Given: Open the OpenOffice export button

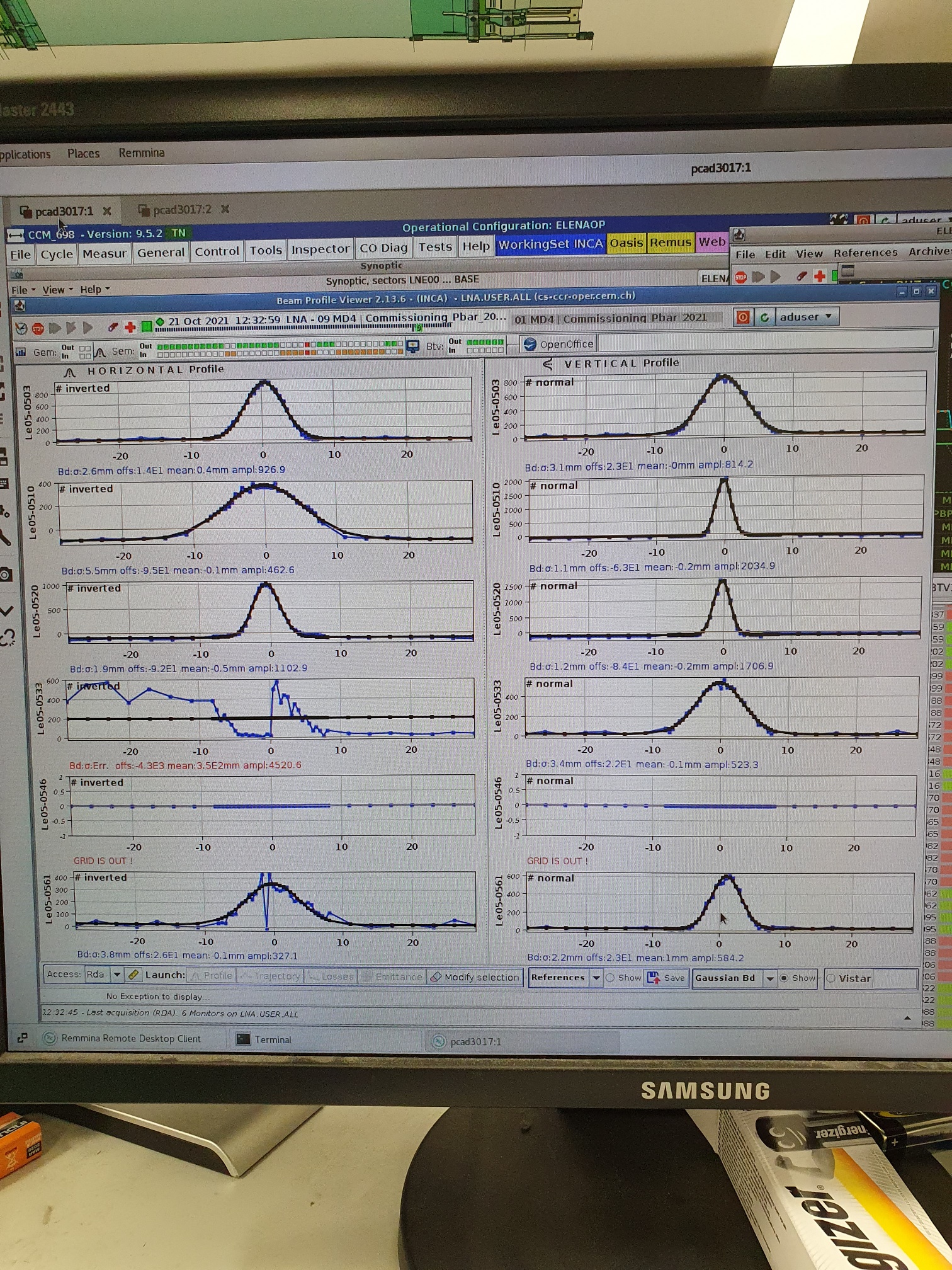Looking at the screenshot, I should tap(559, 344).
